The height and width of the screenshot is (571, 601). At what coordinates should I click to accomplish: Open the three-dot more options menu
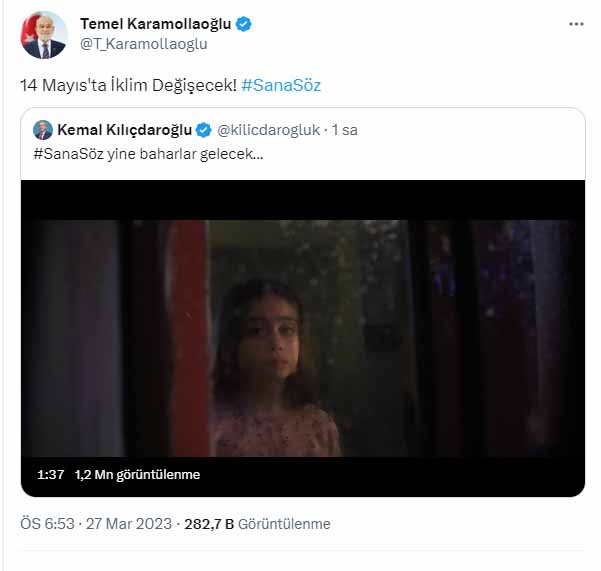click(575, 23)
